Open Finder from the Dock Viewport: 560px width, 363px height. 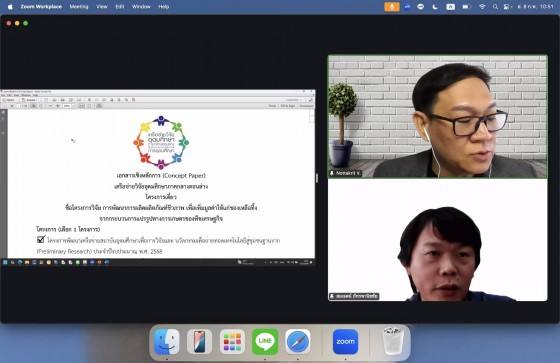[x=166, y=342]
